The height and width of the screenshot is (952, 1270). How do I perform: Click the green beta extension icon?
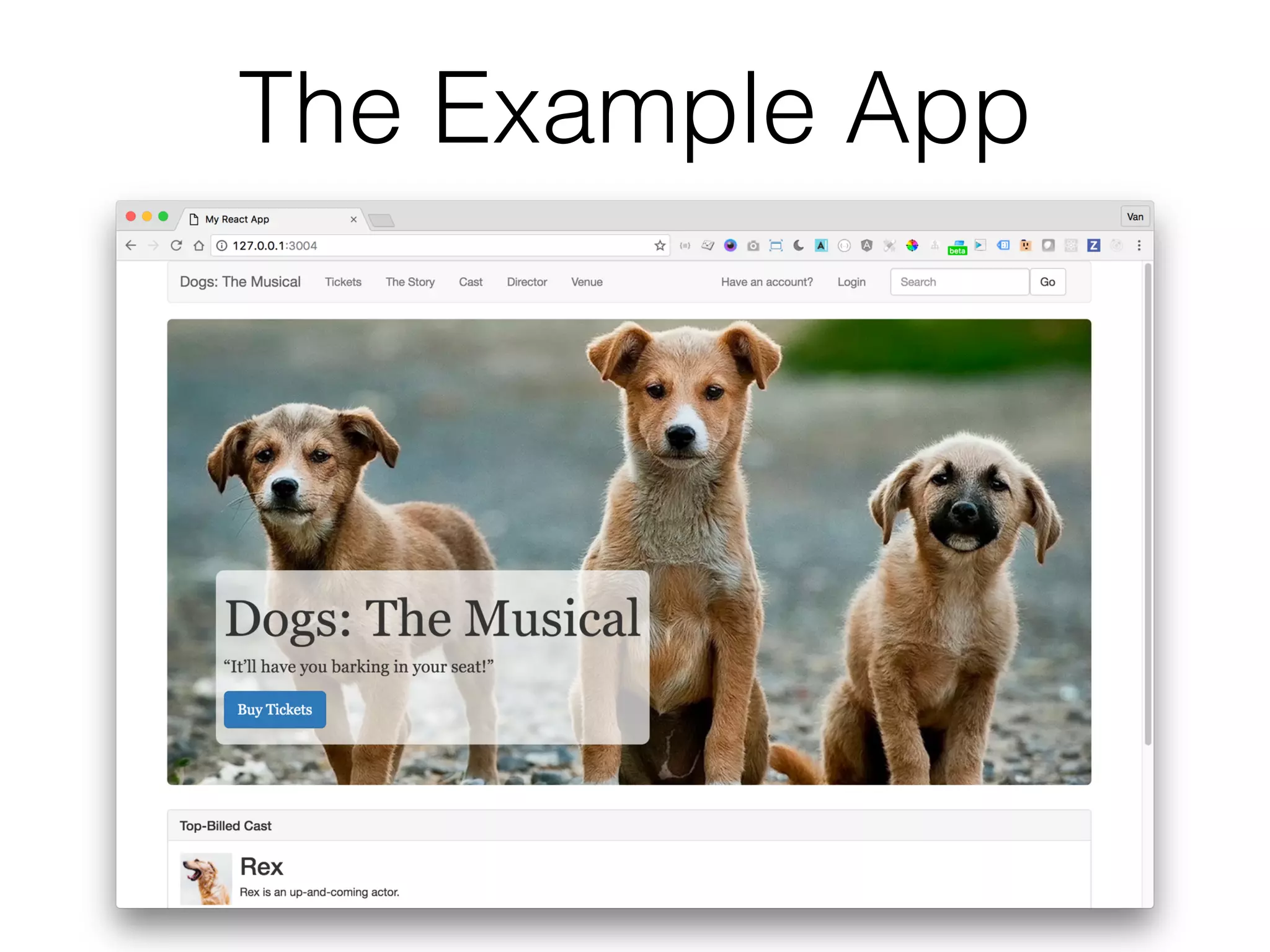coord(957,247)
